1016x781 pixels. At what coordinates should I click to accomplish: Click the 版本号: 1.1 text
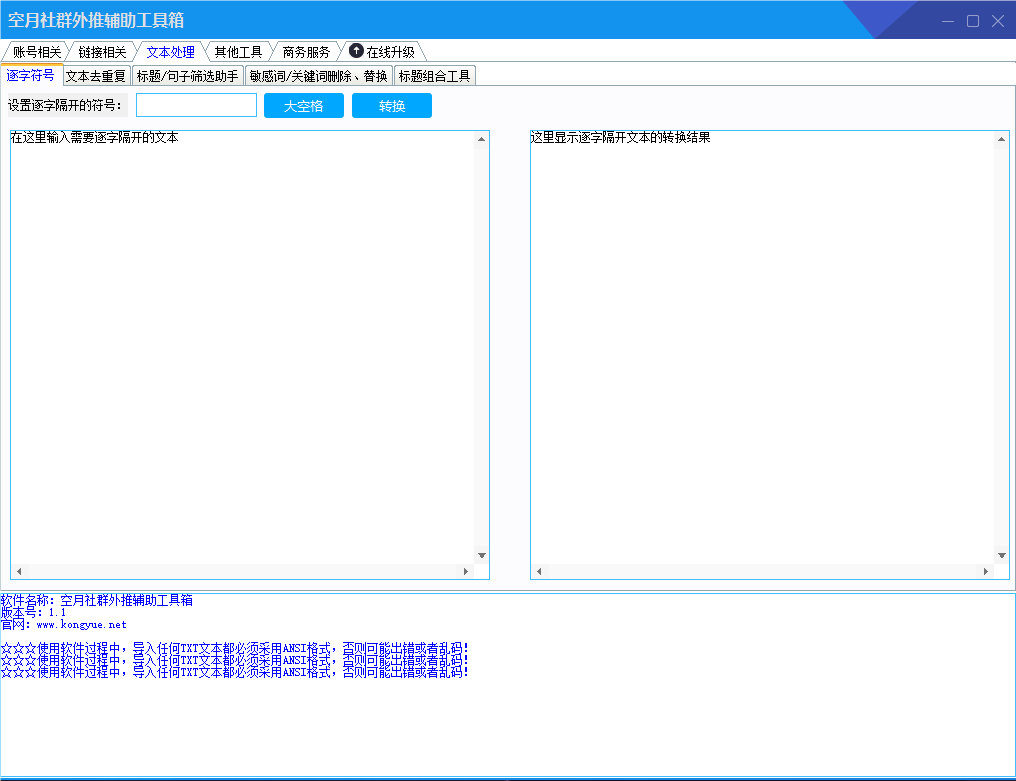[x=33, y=612]
